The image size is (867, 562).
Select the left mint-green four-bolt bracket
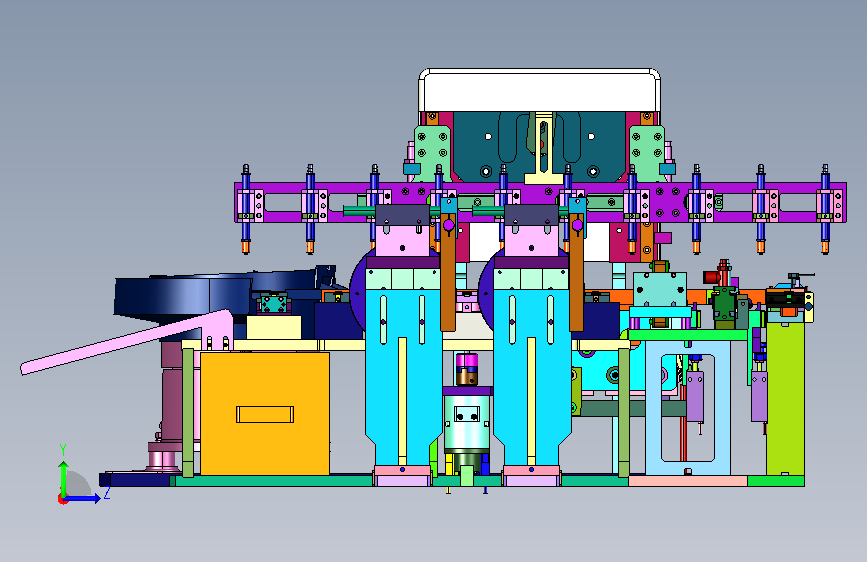432,153
